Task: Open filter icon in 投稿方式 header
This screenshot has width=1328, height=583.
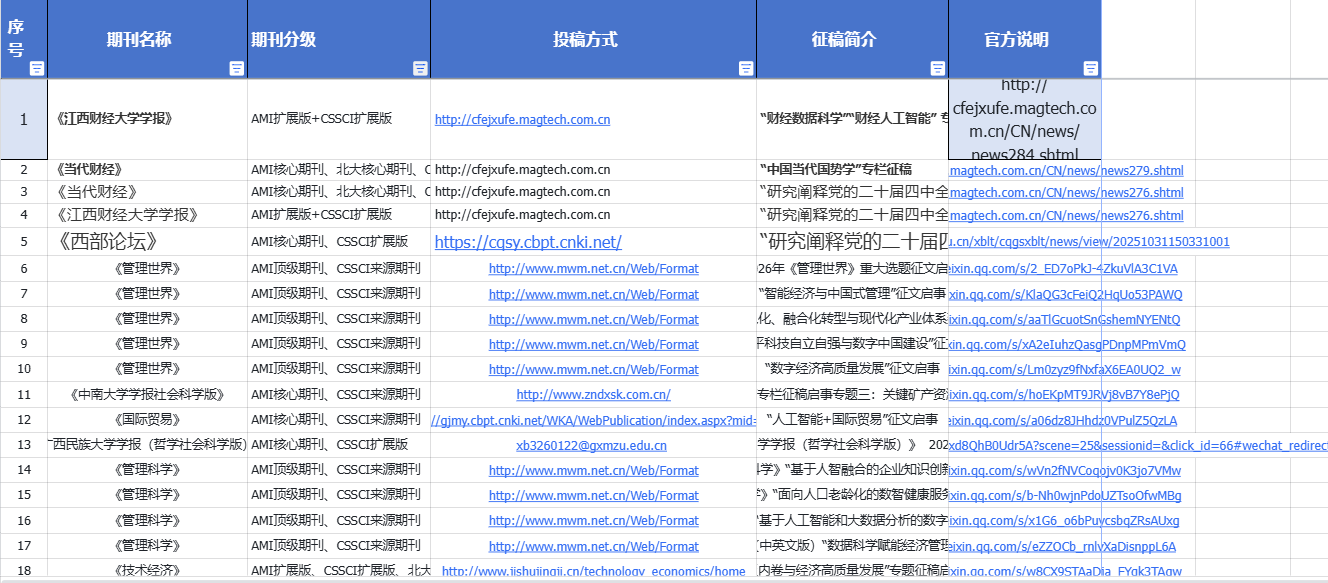Action: point(746,68)
